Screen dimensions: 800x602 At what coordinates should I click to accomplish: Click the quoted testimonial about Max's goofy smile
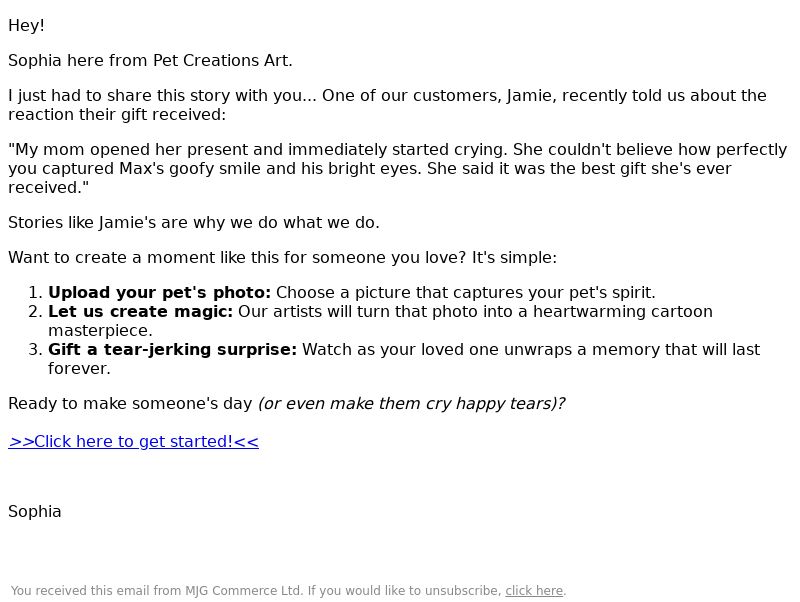point(397,168)
